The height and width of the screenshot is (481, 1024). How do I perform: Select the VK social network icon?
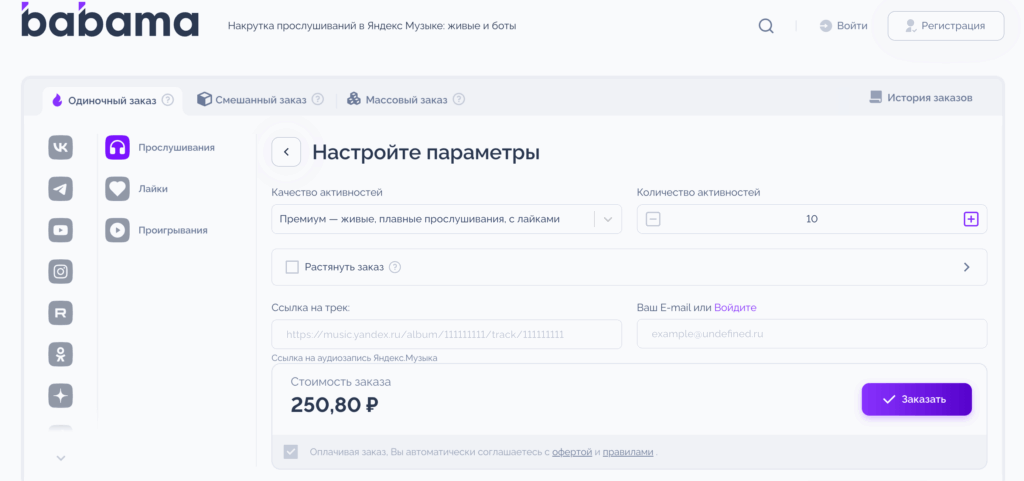[x=61, y=147]
